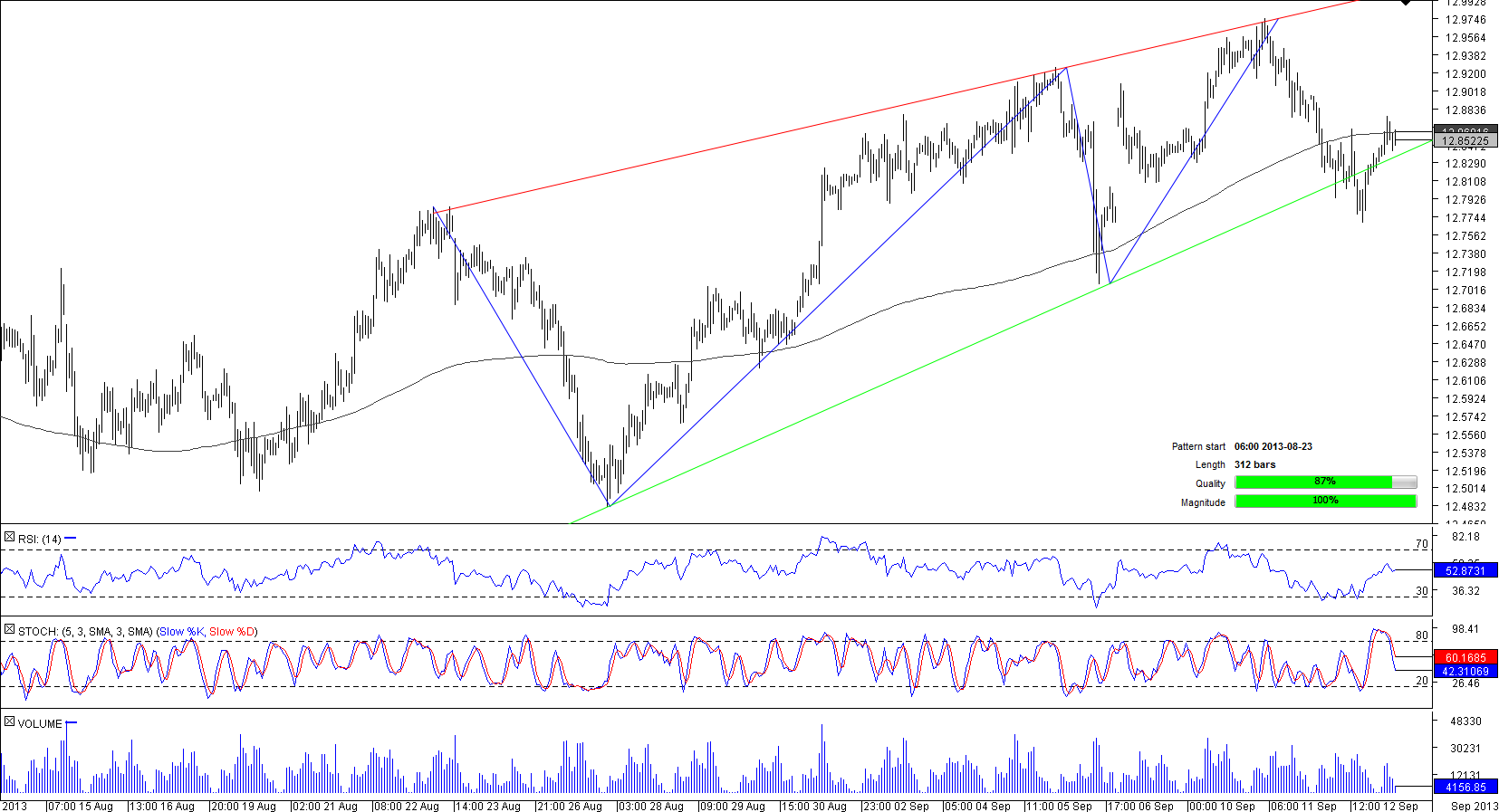1499x812 pixels.
Task: Click the 'Slow %D' legend text
Action: (232, 631)
